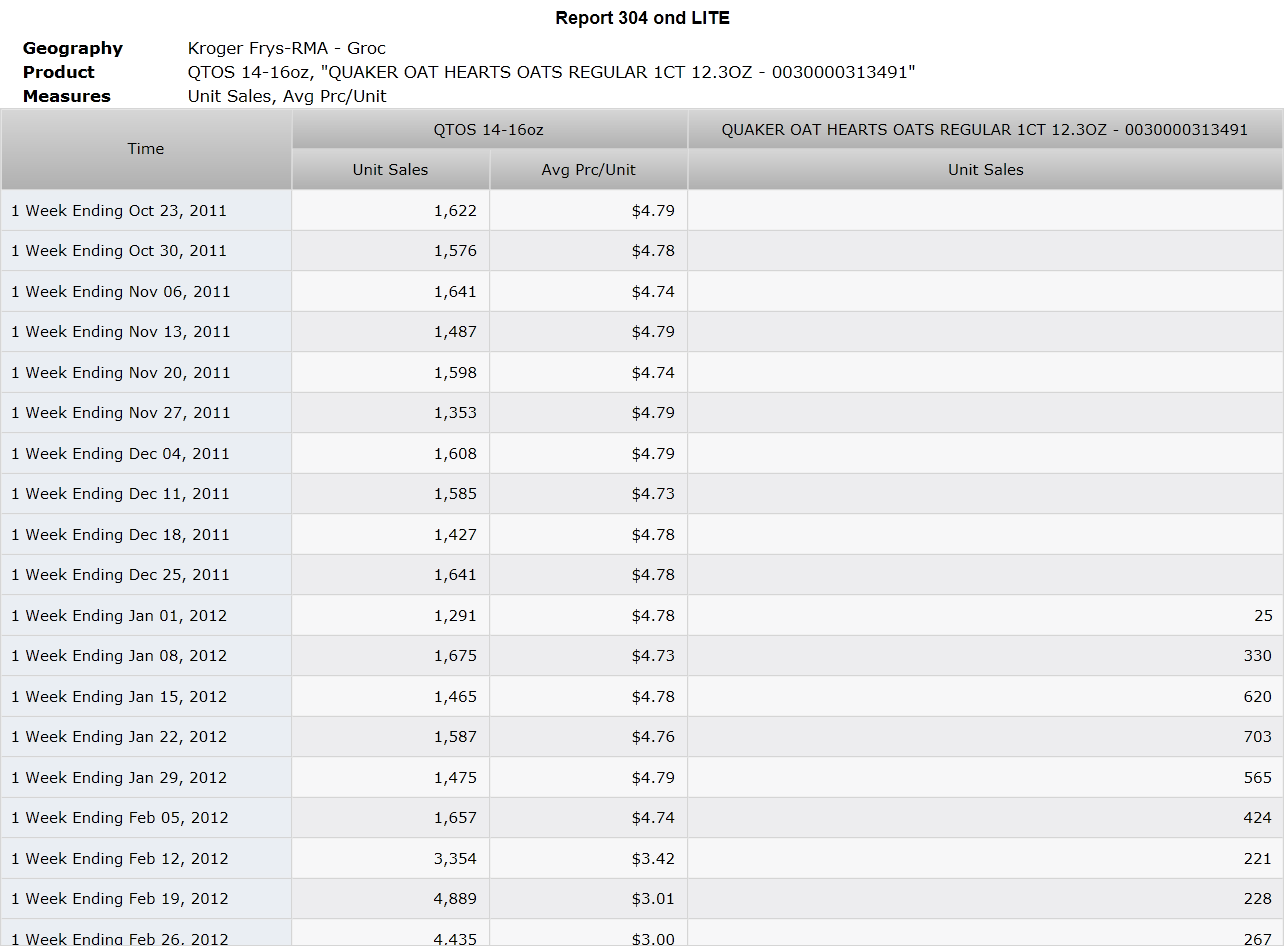Click the Oat Hearts unit sales value 228

(1258, 899)
